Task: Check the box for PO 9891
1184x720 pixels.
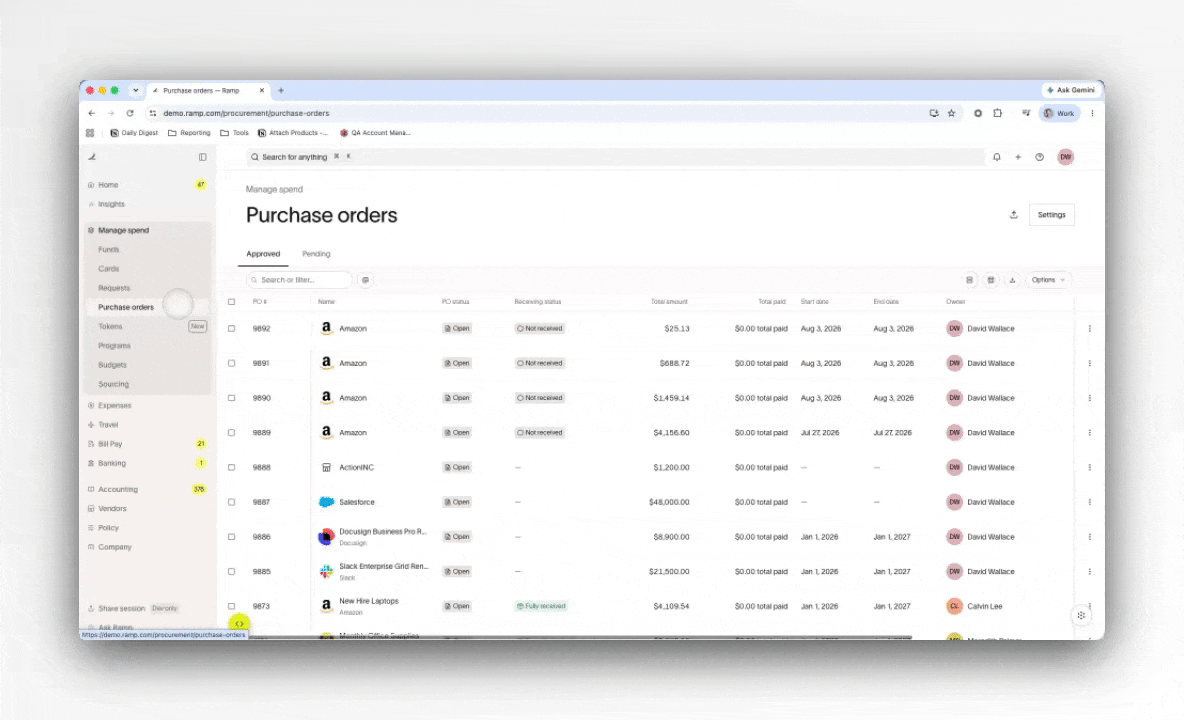Action: point(232,363)
